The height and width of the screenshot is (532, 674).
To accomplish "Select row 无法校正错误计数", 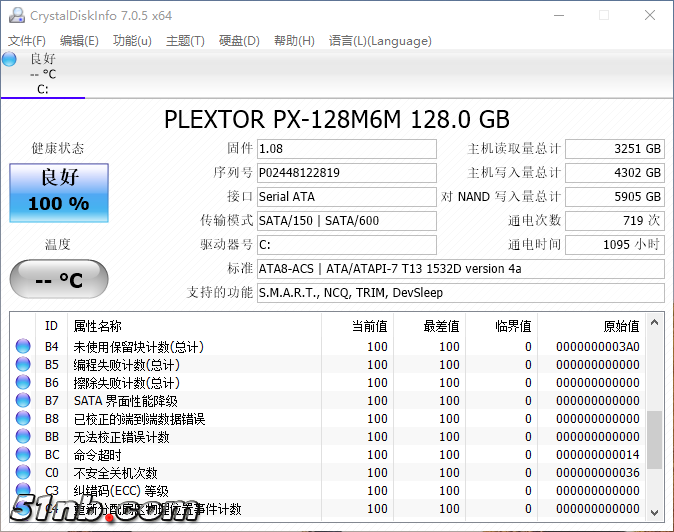I will [x=328, y=437].
